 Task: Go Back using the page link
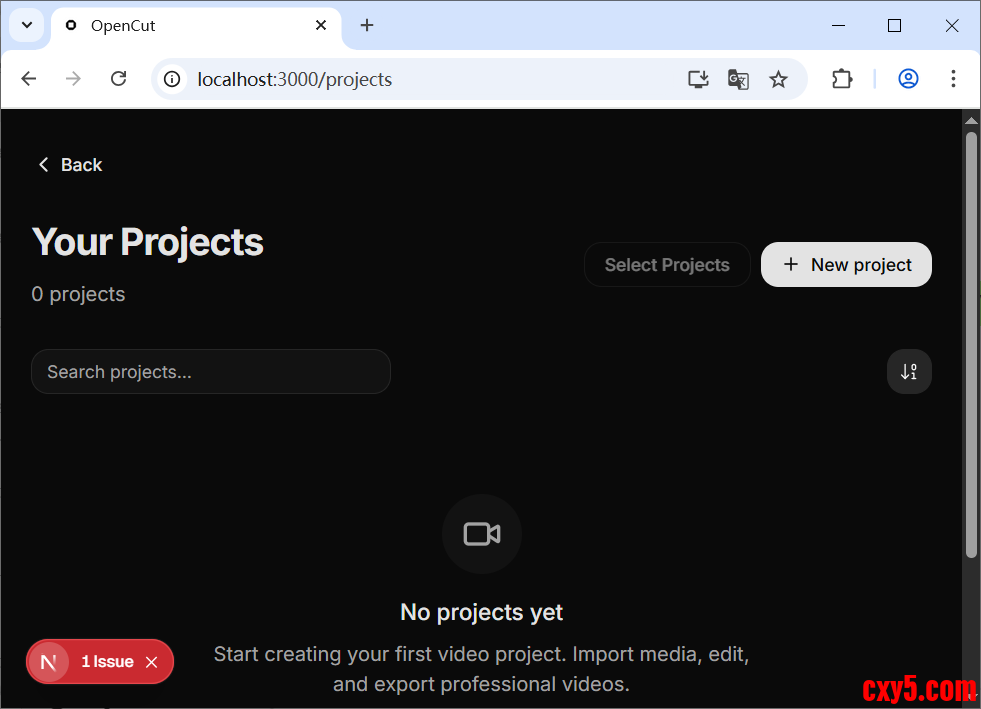coord(70,165)
